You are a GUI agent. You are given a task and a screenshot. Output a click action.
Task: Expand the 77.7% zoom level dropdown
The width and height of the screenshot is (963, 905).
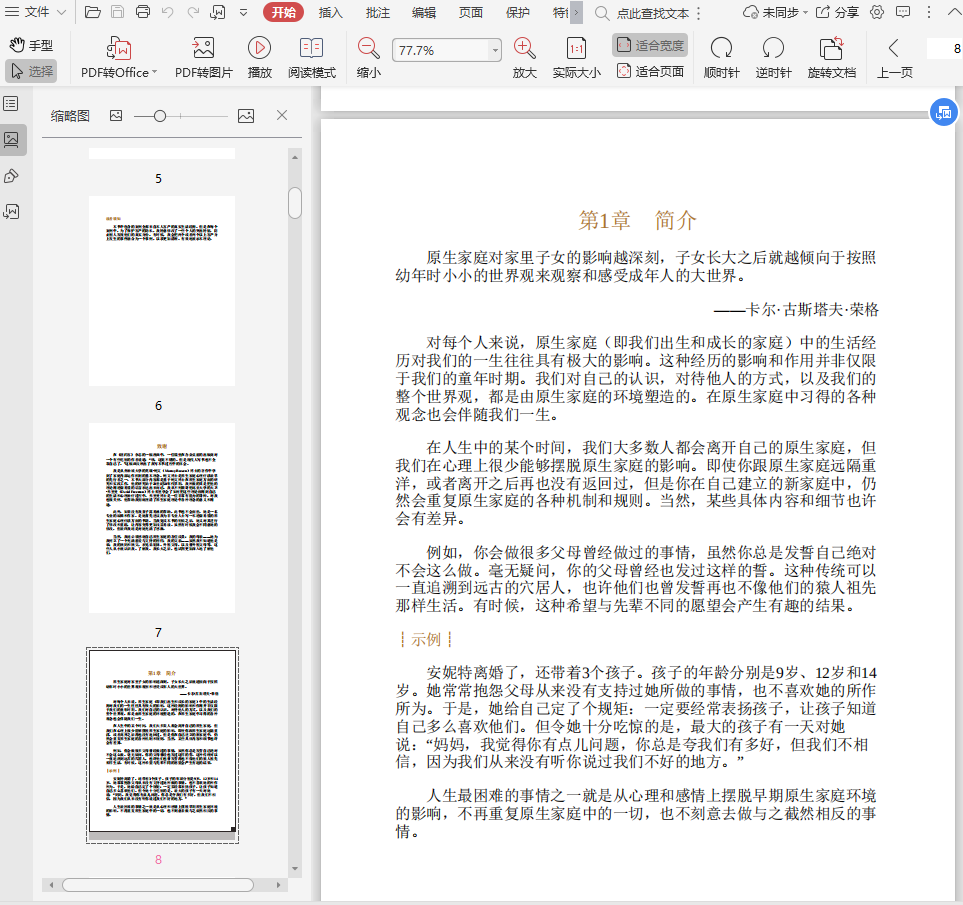[x=495, y=50]
